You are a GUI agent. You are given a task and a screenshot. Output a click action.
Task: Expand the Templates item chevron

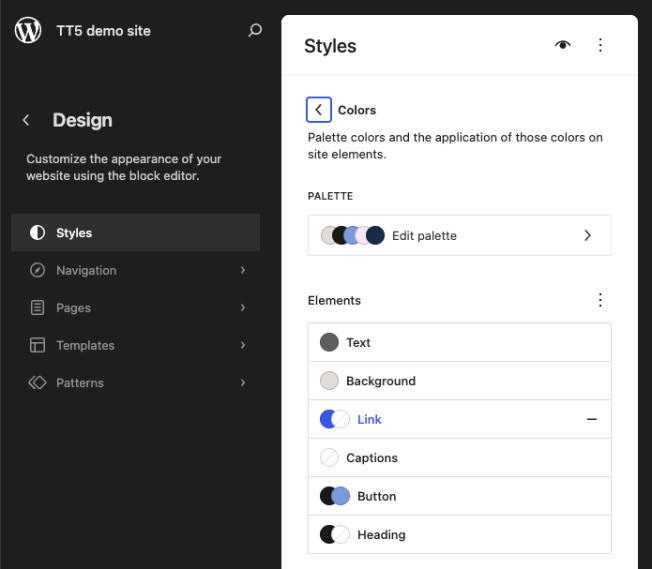243,346
